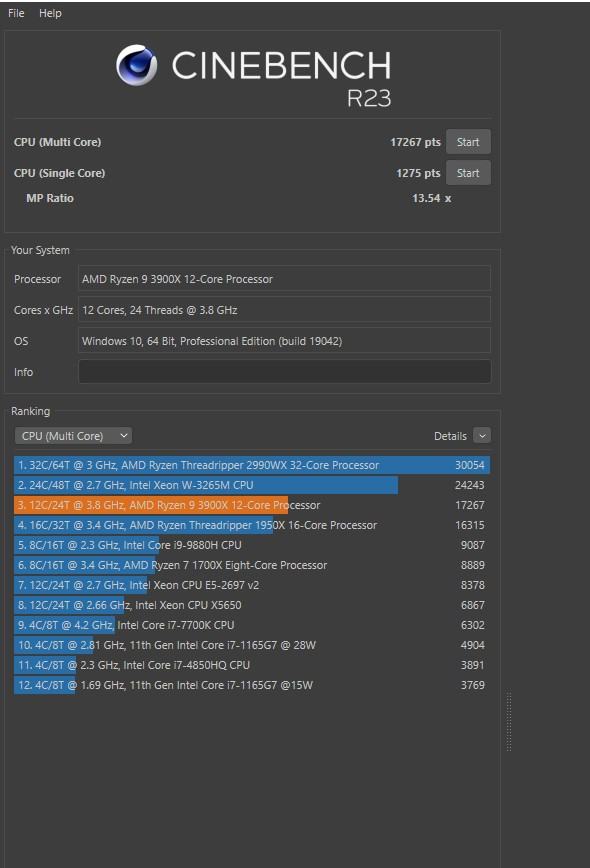The image size is (590, 868).
Task: Open the File menu
Action: 16,13
